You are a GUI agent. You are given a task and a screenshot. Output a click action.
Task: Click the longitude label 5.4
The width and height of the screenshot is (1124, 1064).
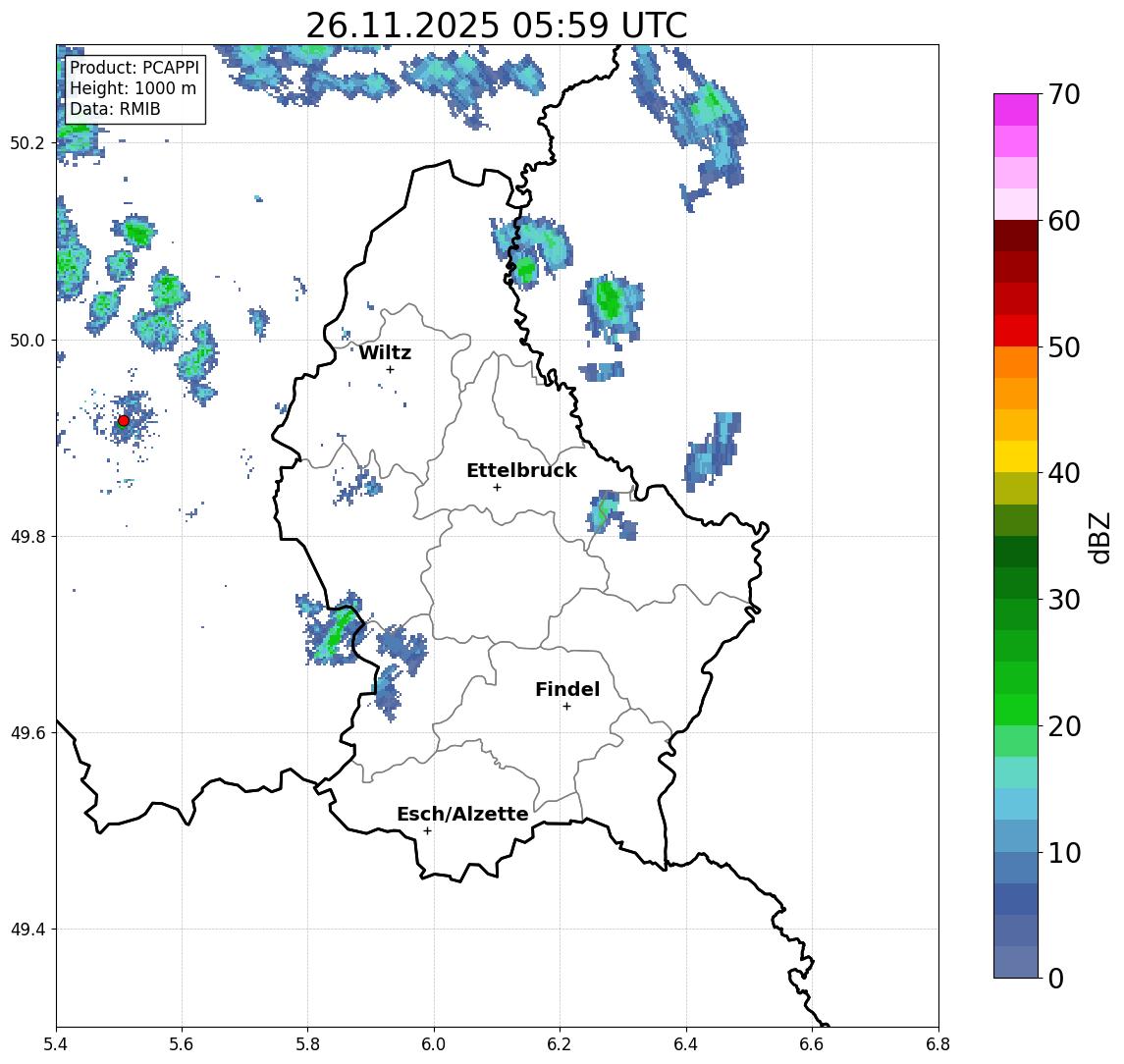56,1043
